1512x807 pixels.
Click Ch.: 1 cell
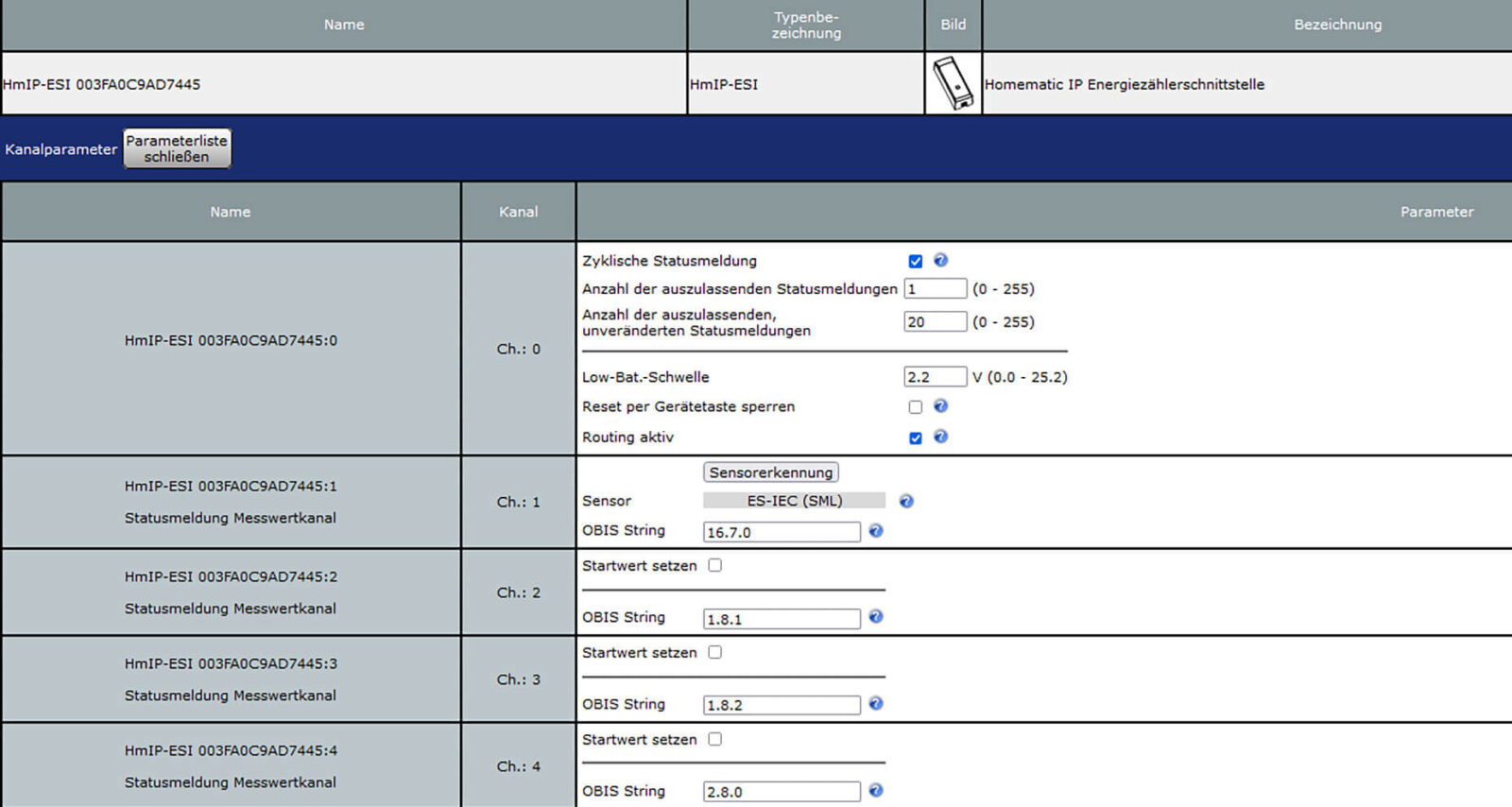tap(519, 502)
